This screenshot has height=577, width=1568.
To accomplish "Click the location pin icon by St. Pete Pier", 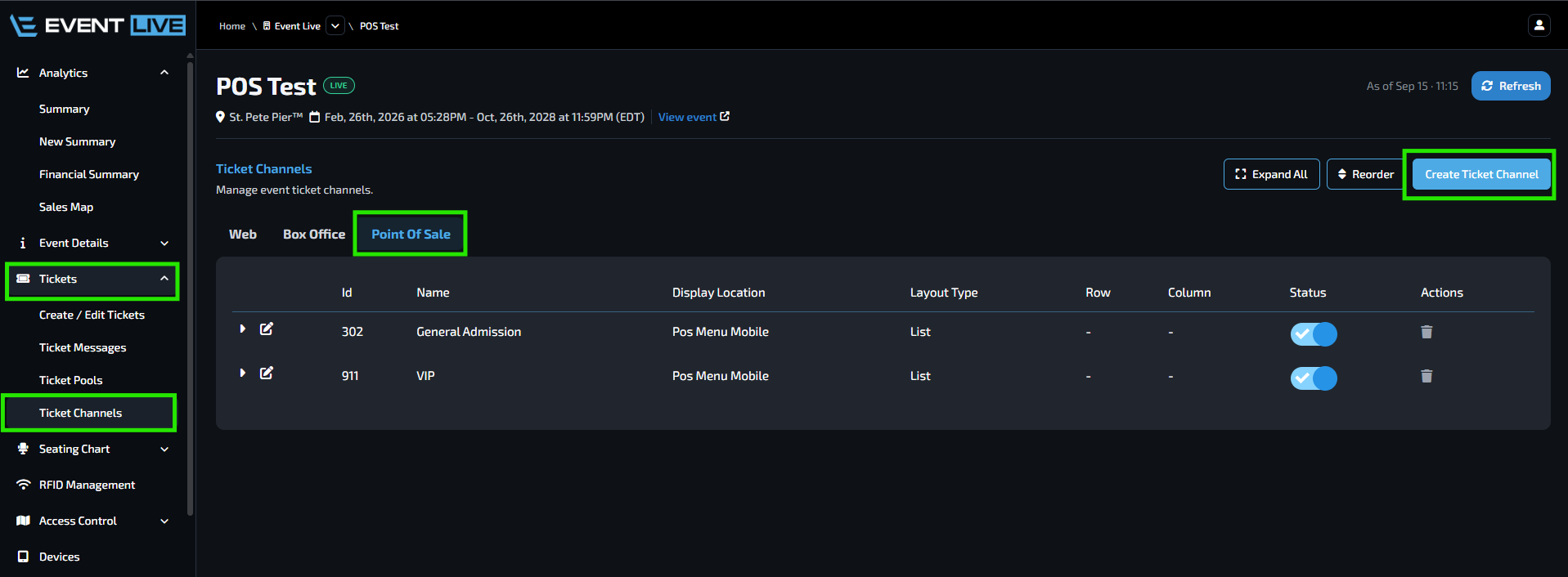I will (220, 117).
